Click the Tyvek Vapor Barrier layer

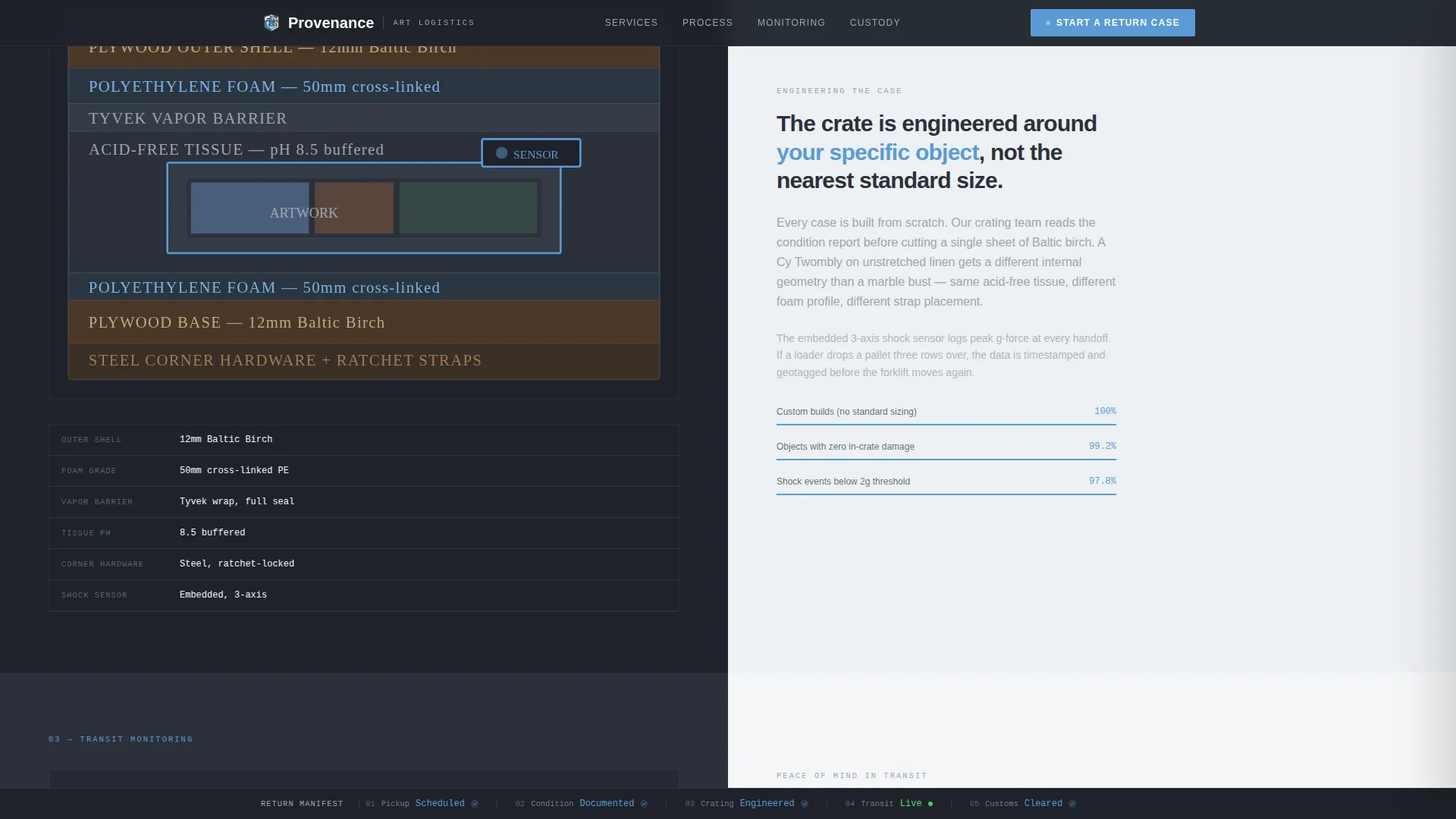point(364,118)
